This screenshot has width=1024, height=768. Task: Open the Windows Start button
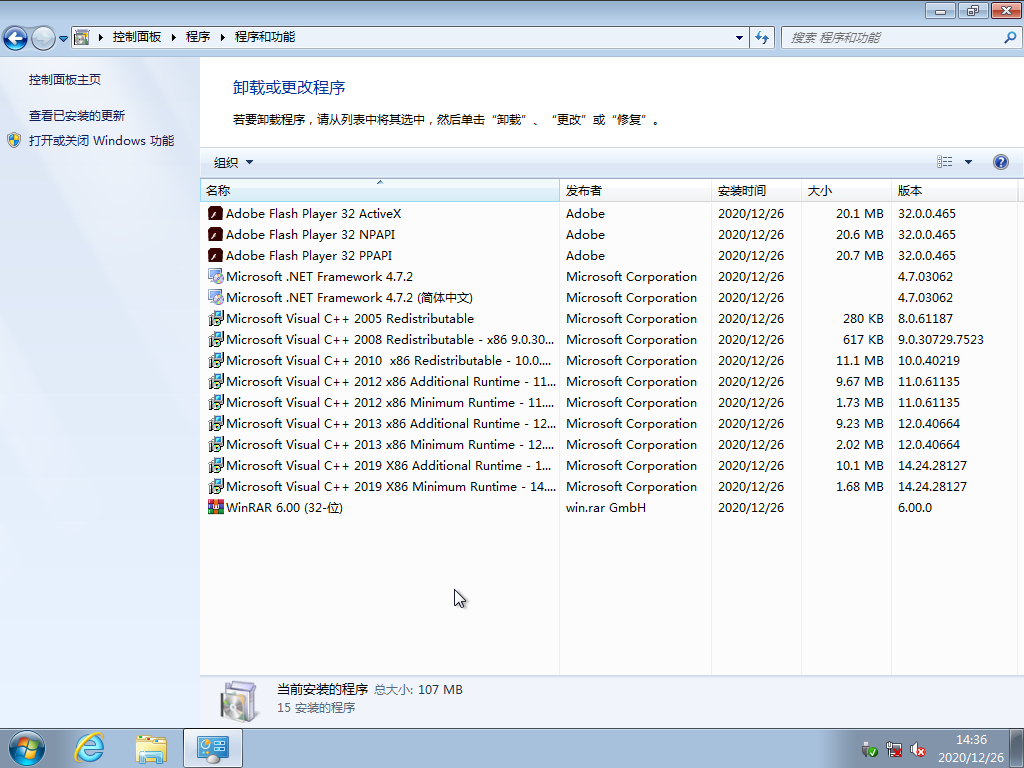point(27,748)
